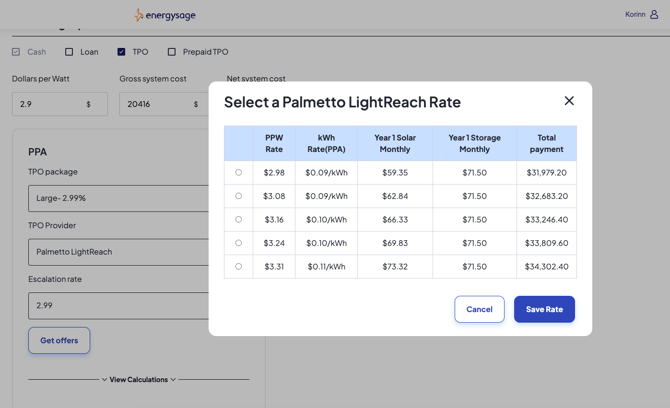
Task: Uncheck the TPO checkbox
Action: [x=121, y=52]
